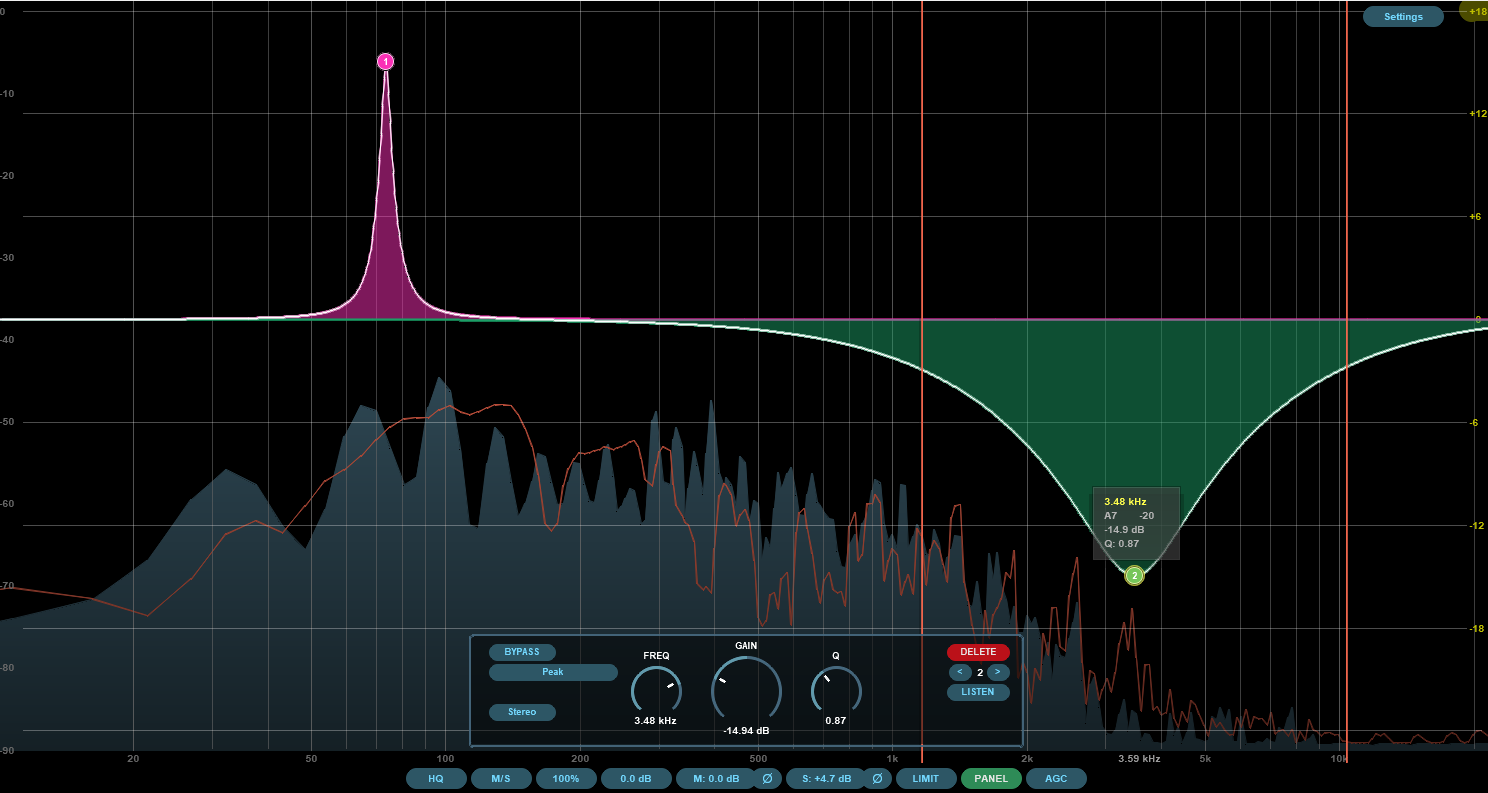Select the green band 2 node in the cut

point(1134,576)
